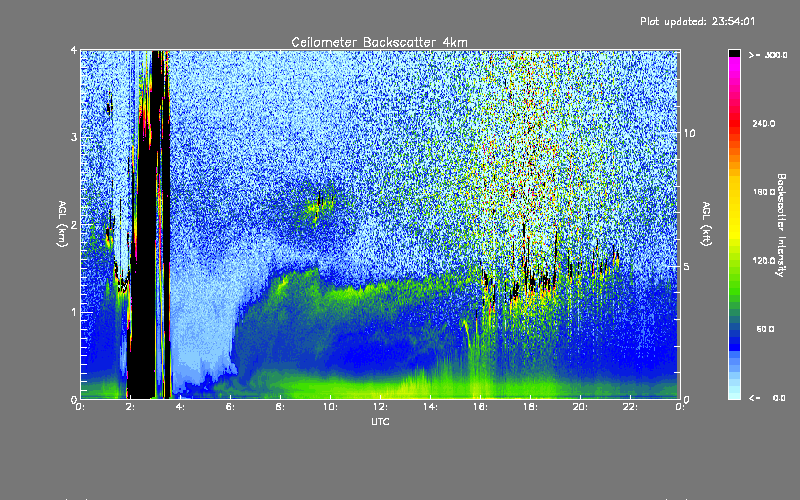The width and height of the screenshot is (800, 500).
Task: Click the '60.0' colorbar value
Action: (765, 329)
